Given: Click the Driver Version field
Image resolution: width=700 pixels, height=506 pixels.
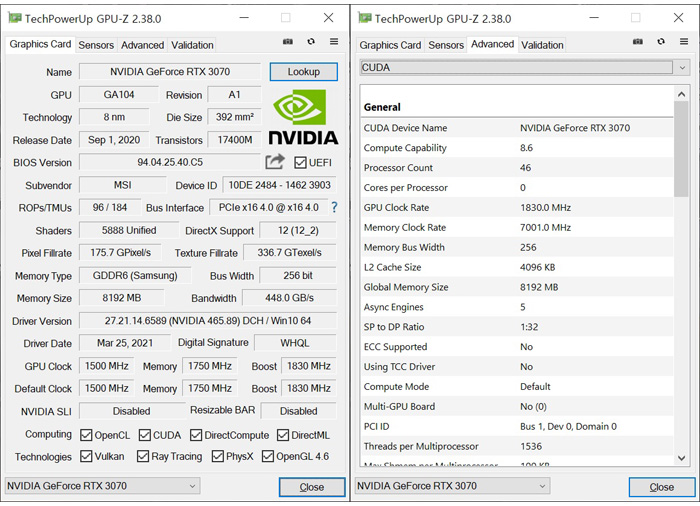Looking at the screenshot, I should tap(208, 321).
